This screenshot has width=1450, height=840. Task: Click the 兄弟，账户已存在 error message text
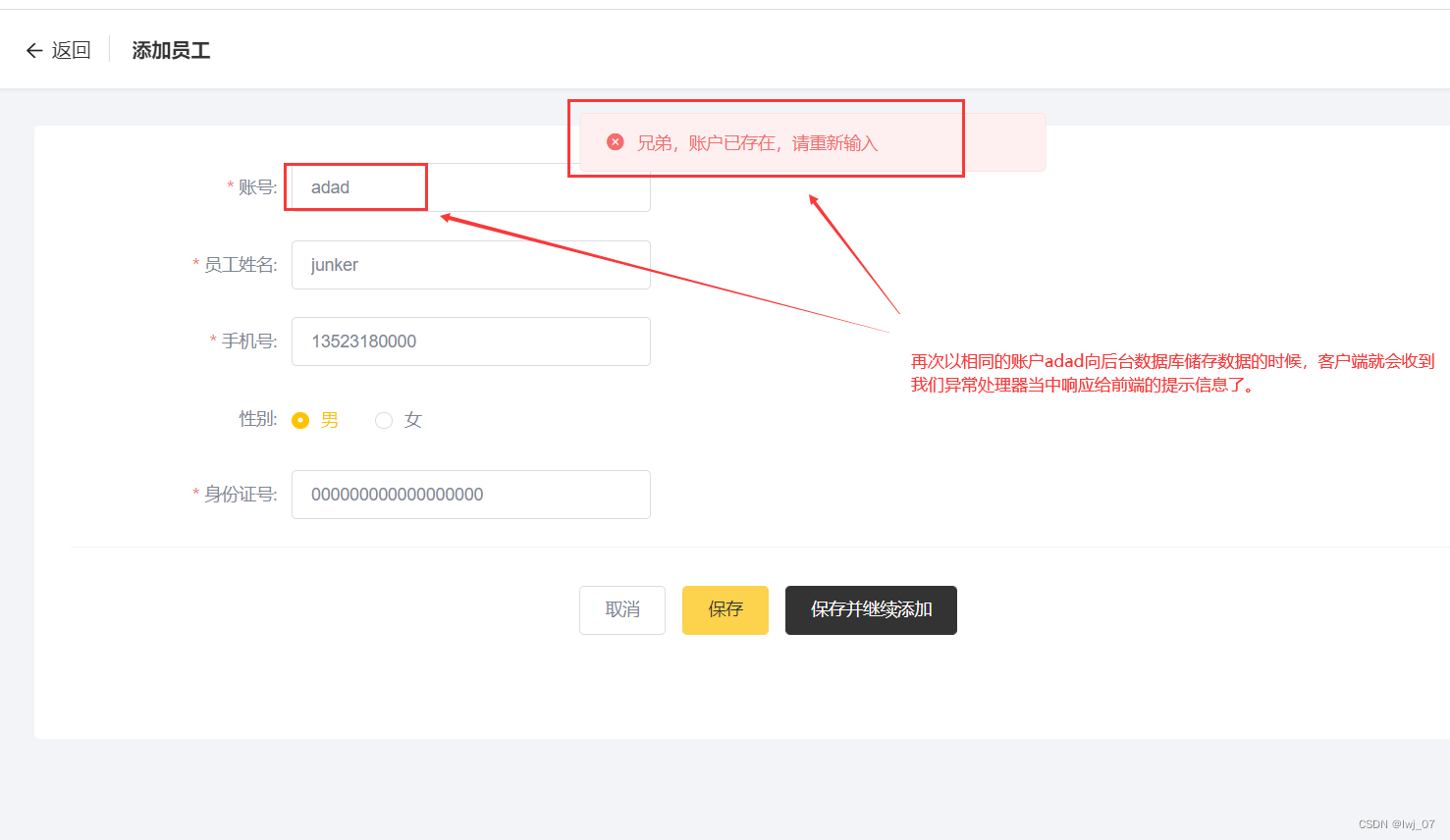757,143
